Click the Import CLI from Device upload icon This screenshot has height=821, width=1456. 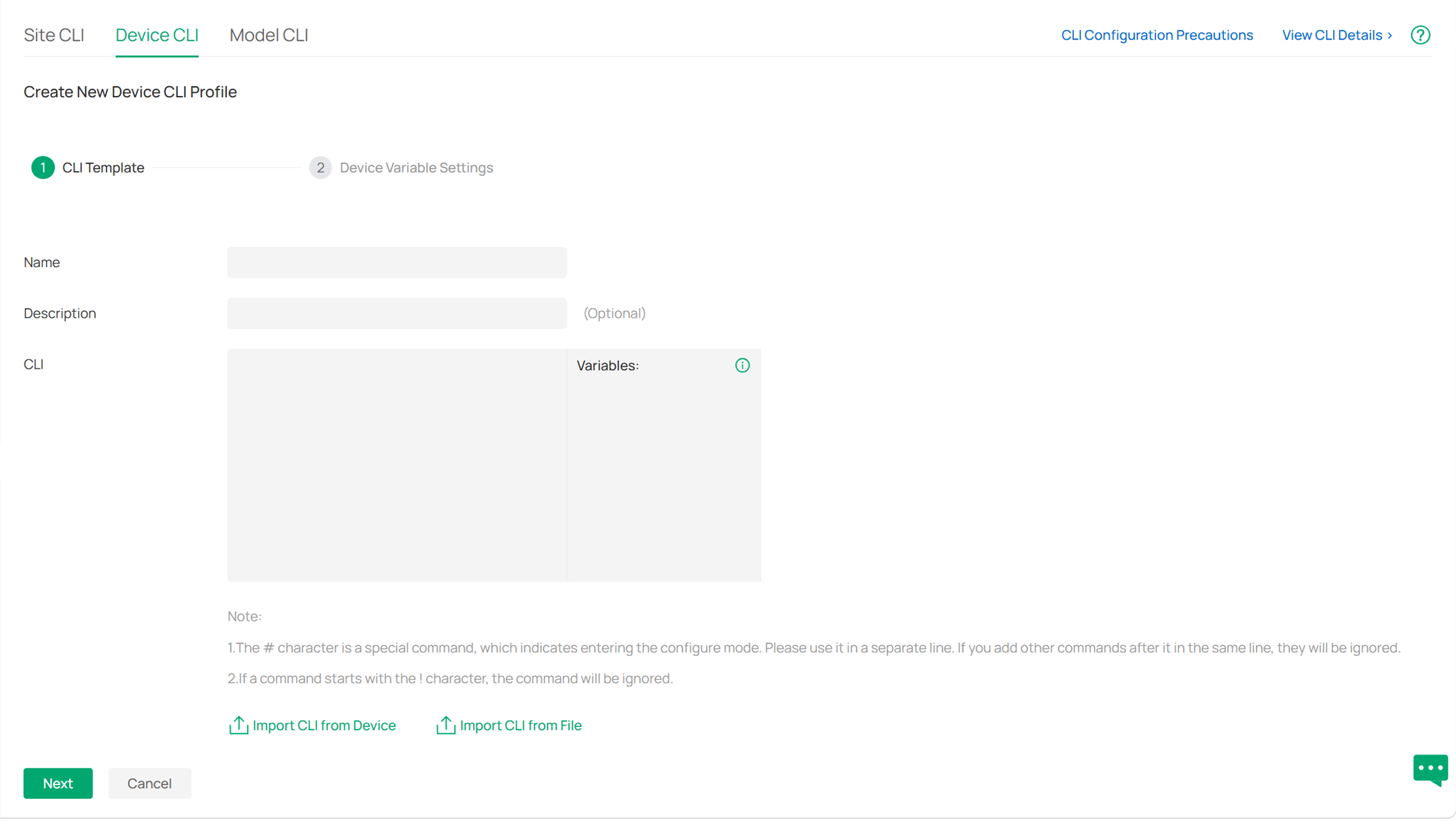point(238,725)
